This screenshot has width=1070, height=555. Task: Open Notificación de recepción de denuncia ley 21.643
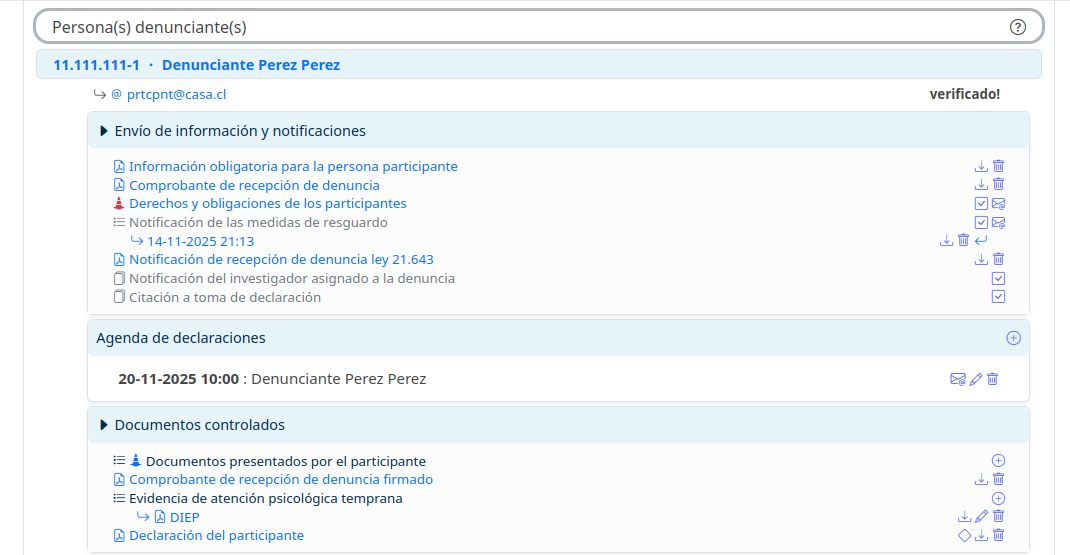coord(281,260)
